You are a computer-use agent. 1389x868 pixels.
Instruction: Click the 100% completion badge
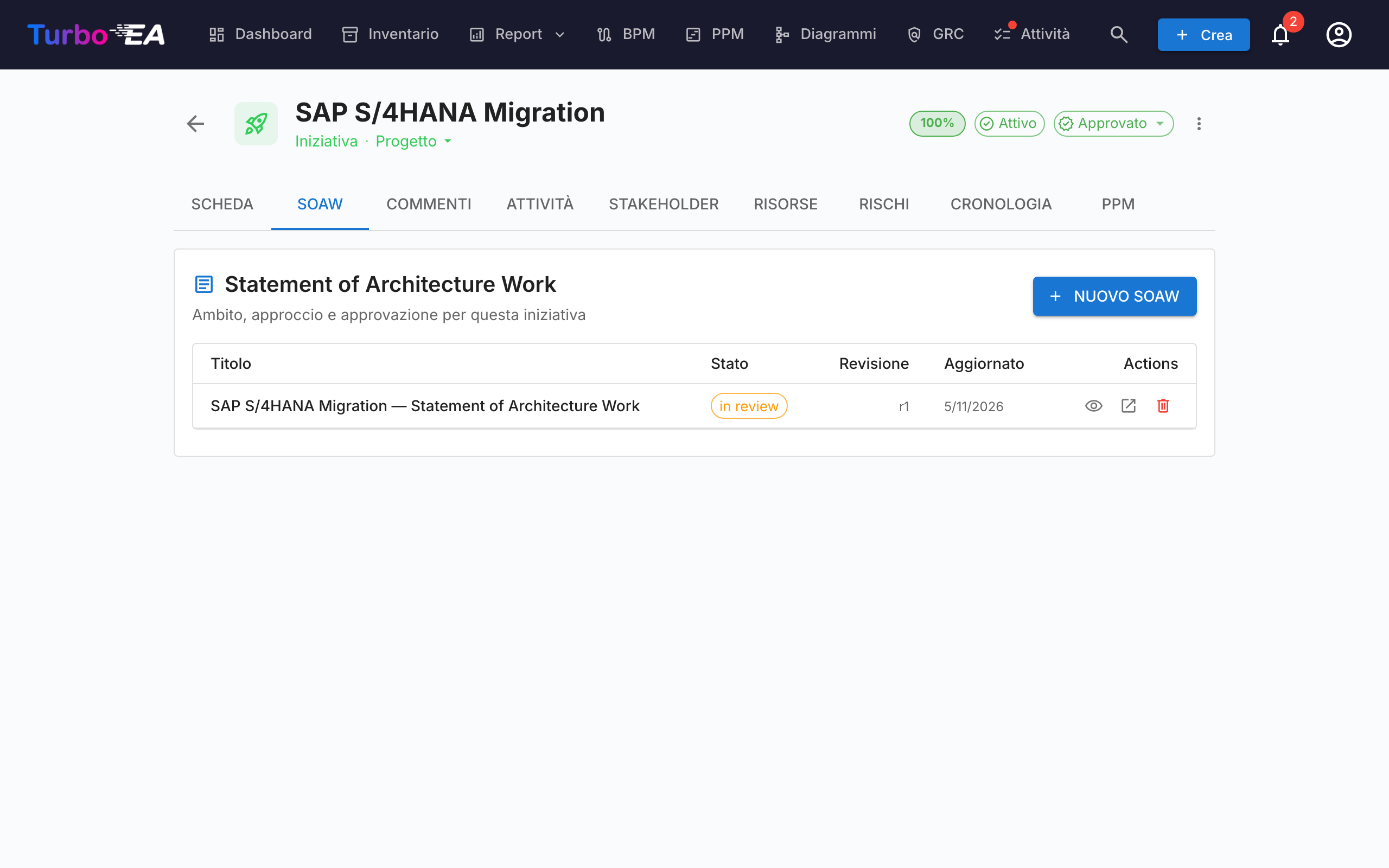937,124
